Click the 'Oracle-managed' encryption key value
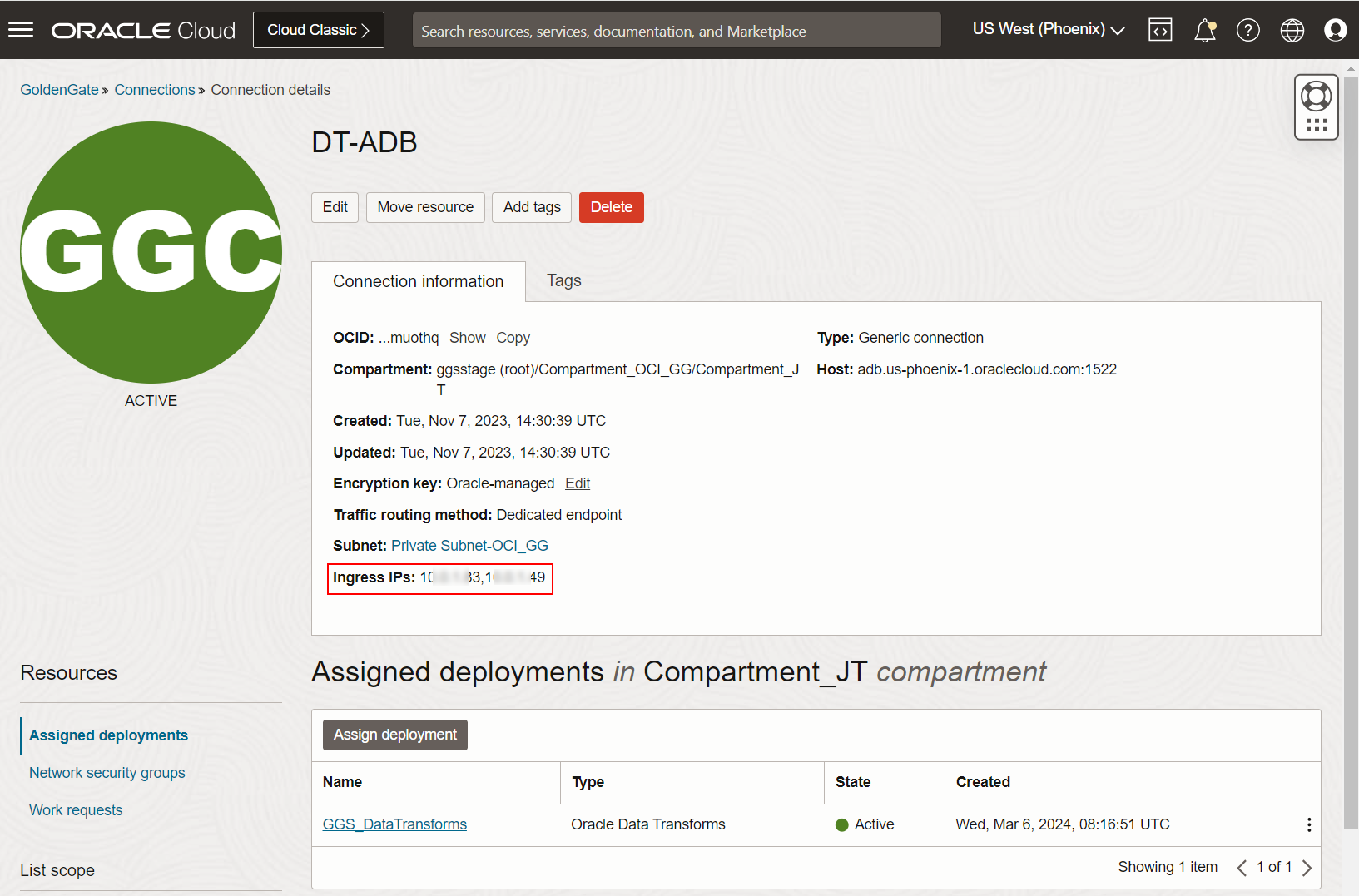Screen dimensions: 1359x896 [500, 483]
